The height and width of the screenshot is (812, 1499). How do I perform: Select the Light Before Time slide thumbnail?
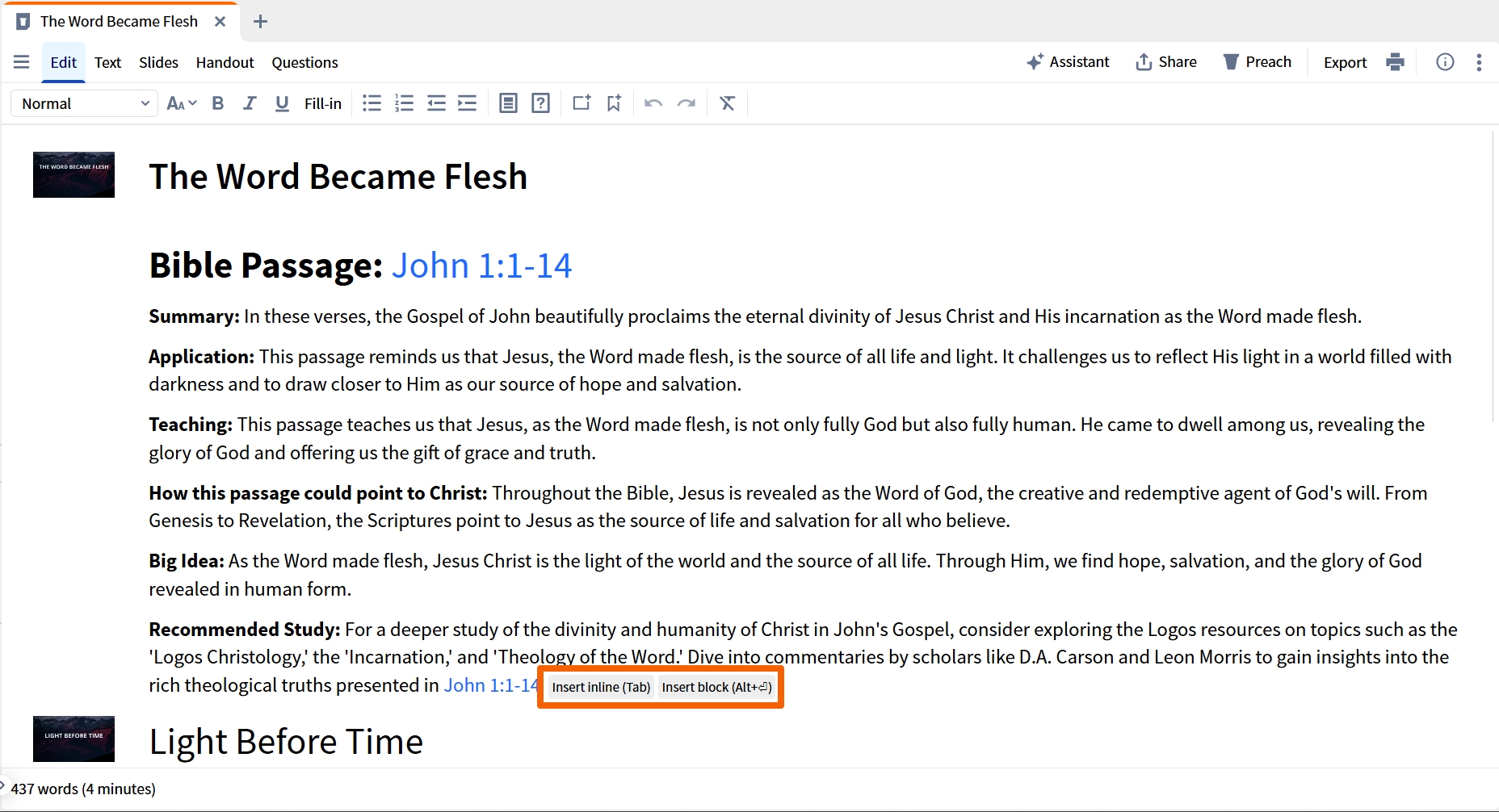tap(73, 739)
